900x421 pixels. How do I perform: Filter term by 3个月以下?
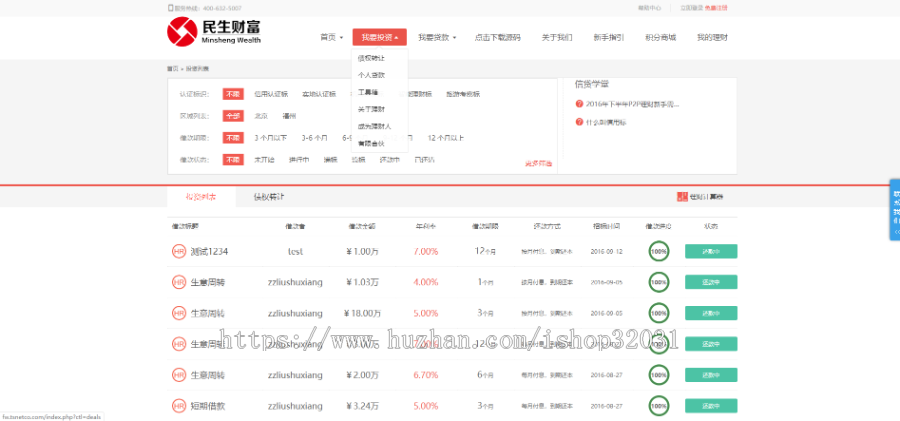271,138
